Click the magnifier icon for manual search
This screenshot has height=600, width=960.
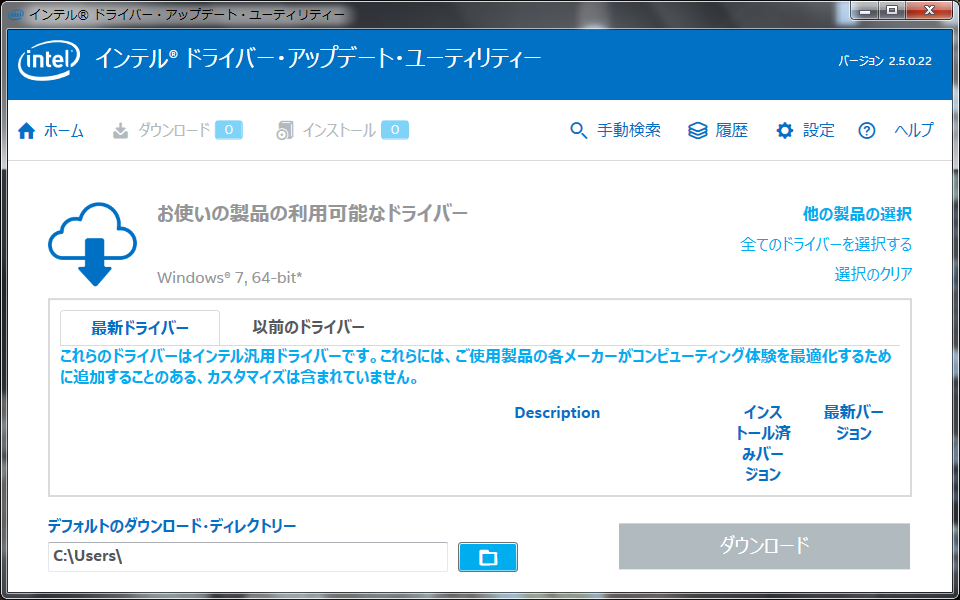pos(579,130)
